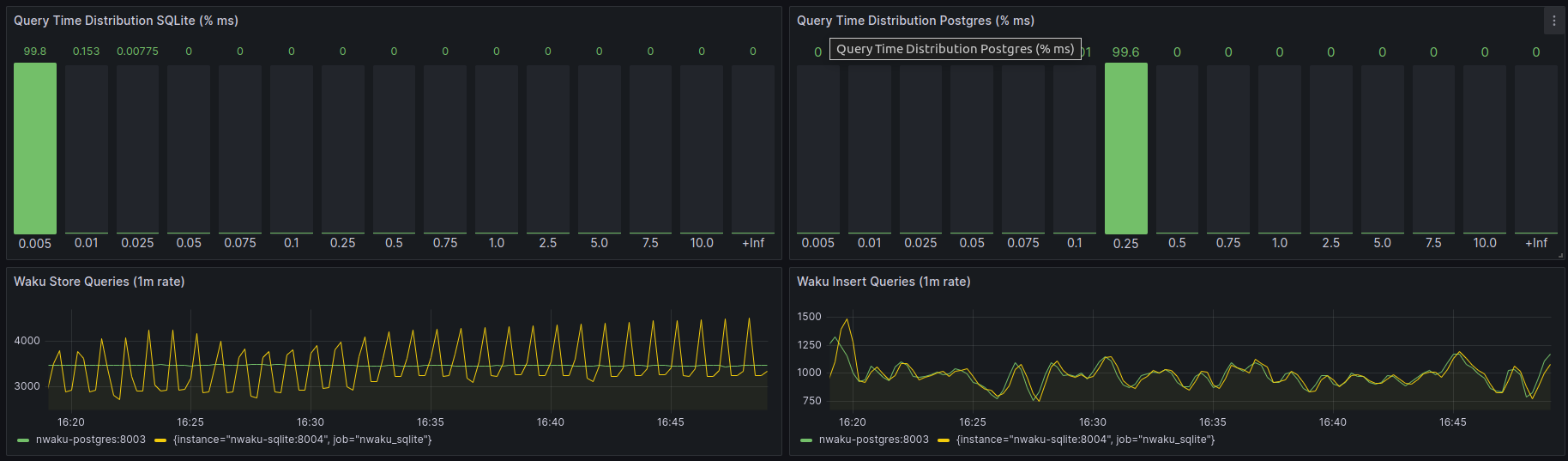1568x461 pixels.
Task: Select the +Inf bucket bar in Postgres panel
Action: point(1535,148)
